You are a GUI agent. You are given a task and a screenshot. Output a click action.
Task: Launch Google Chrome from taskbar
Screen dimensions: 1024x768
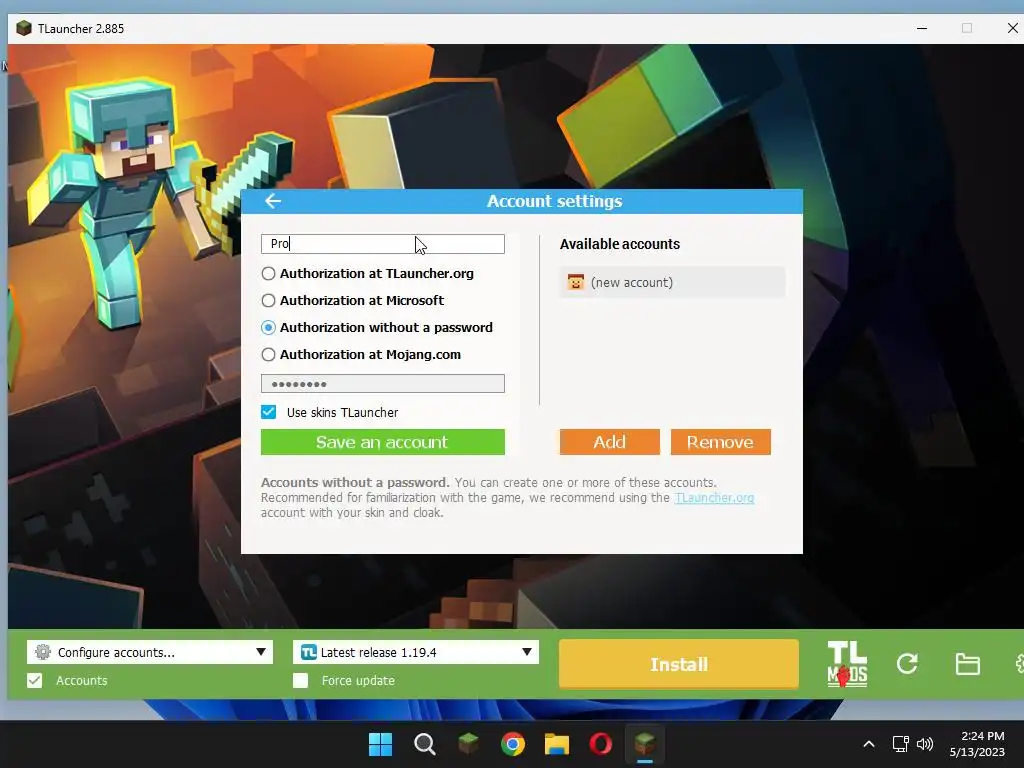513,744
